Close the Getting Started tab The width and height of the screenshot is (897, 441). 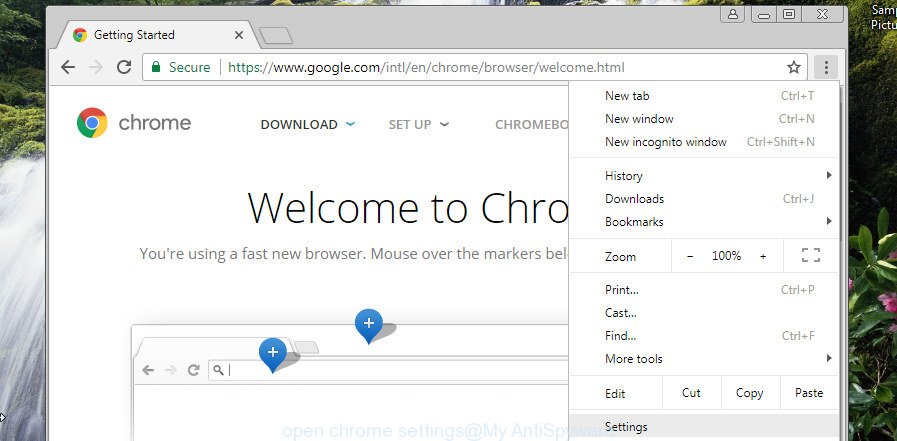click(239, 35)
